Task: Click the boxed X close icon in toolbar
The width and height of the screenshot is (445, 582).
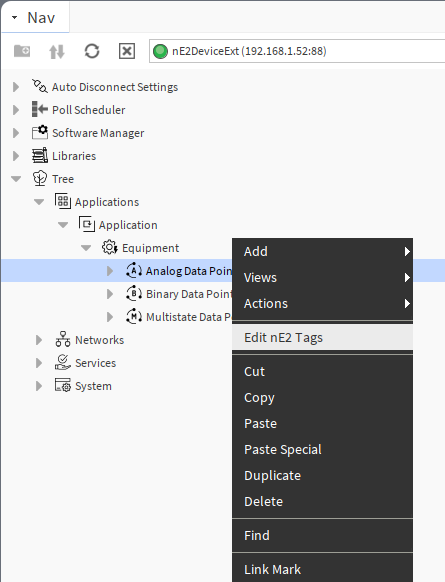Action: 127,51
